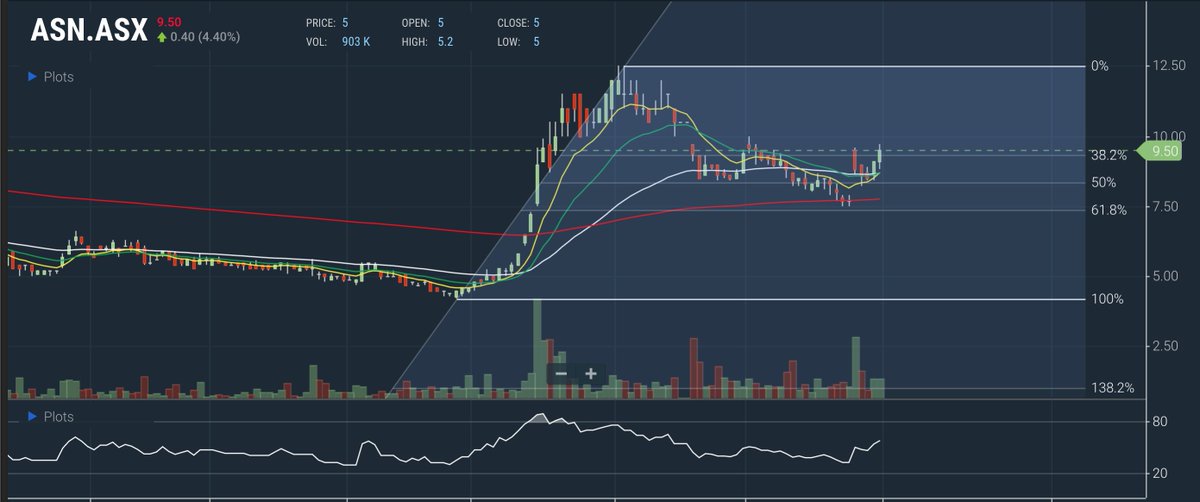Select the 50% Fibonacci level label
1200x502 pixels.
click(x=1103, y=183)
